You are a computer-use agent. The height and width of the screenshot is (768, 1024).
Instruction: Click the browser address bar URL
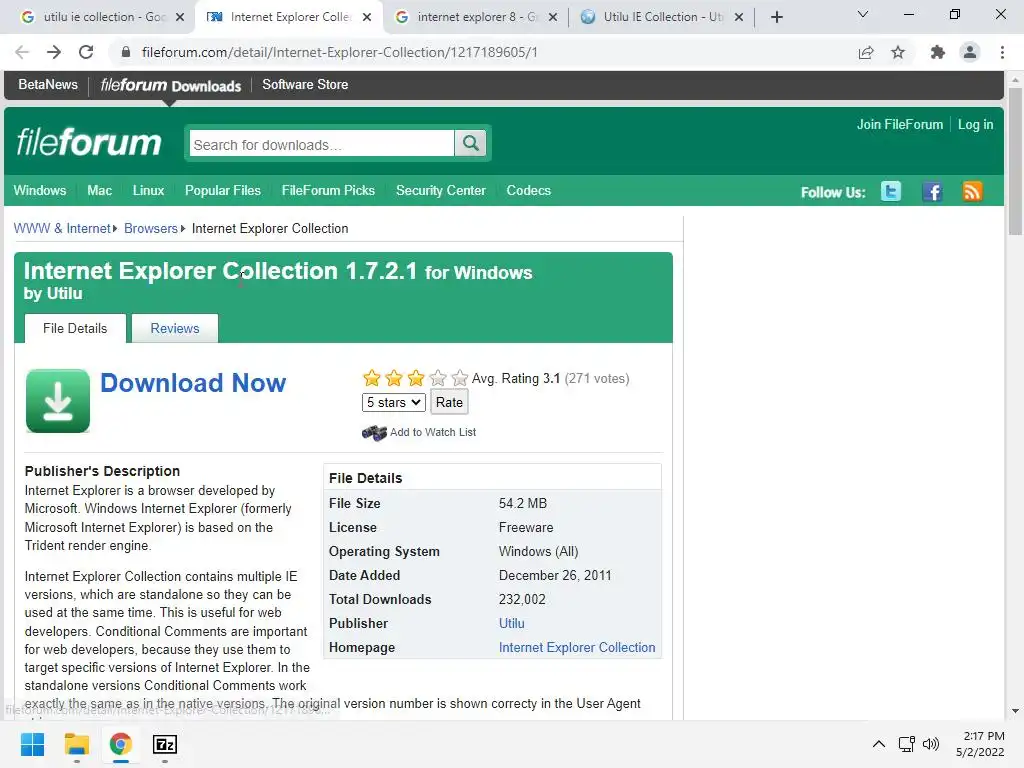point(340,52)
